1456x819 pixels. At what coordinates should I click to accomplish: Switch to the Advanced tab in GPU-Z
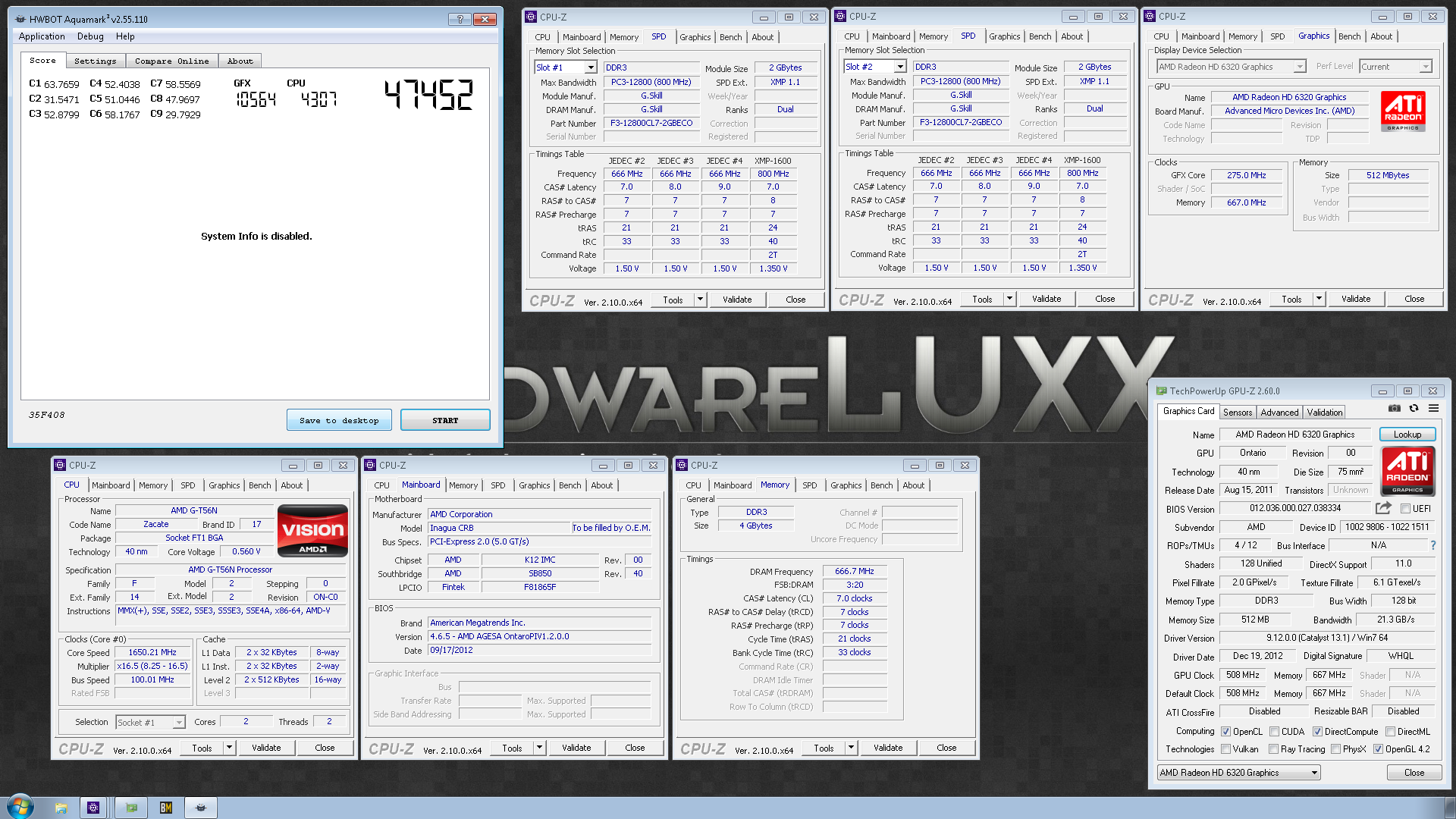tap(1279, 413)
